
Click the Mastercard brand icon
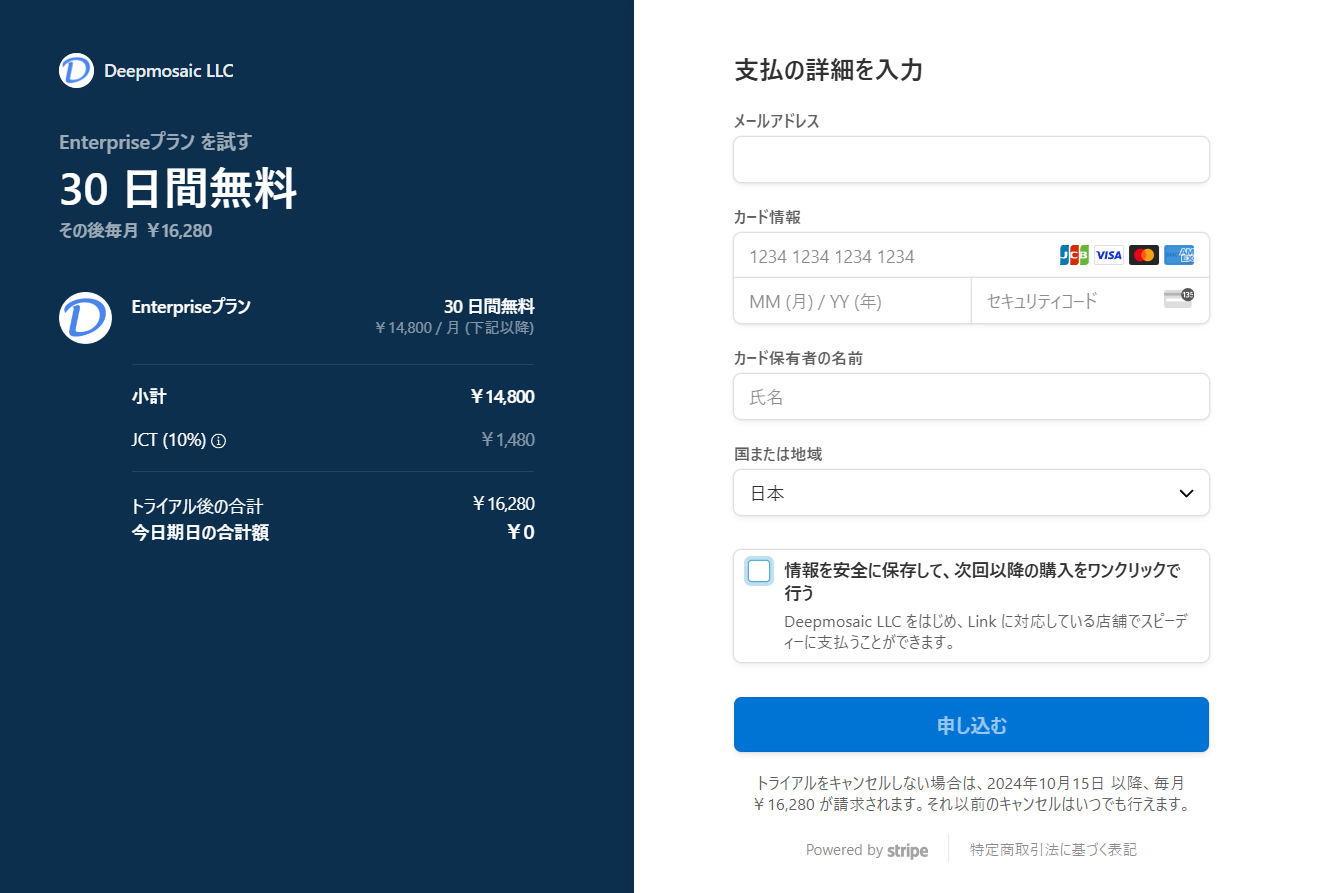click(1144, 255)
